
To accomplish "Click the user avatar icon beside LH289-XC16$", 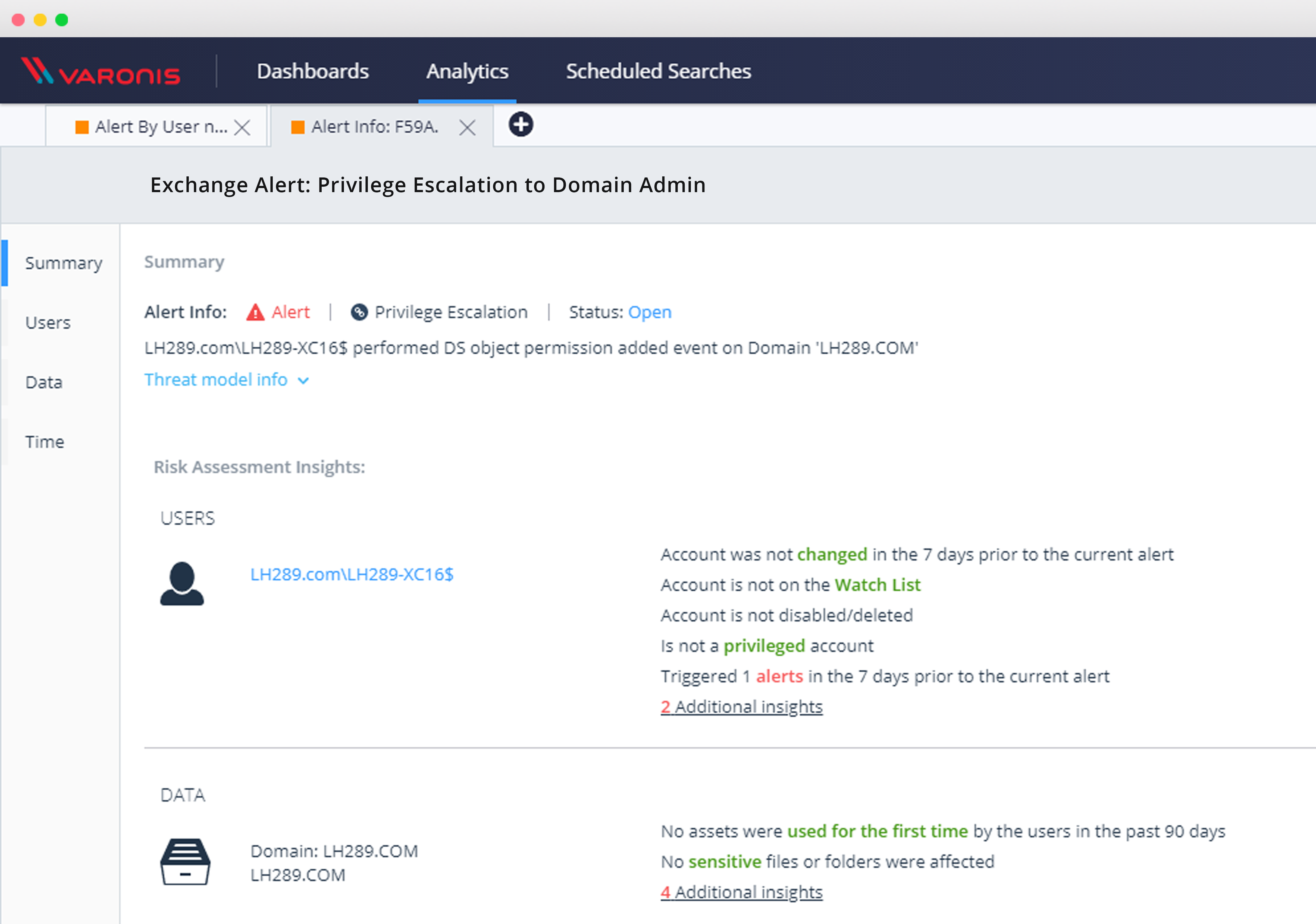I will (182, 582).
